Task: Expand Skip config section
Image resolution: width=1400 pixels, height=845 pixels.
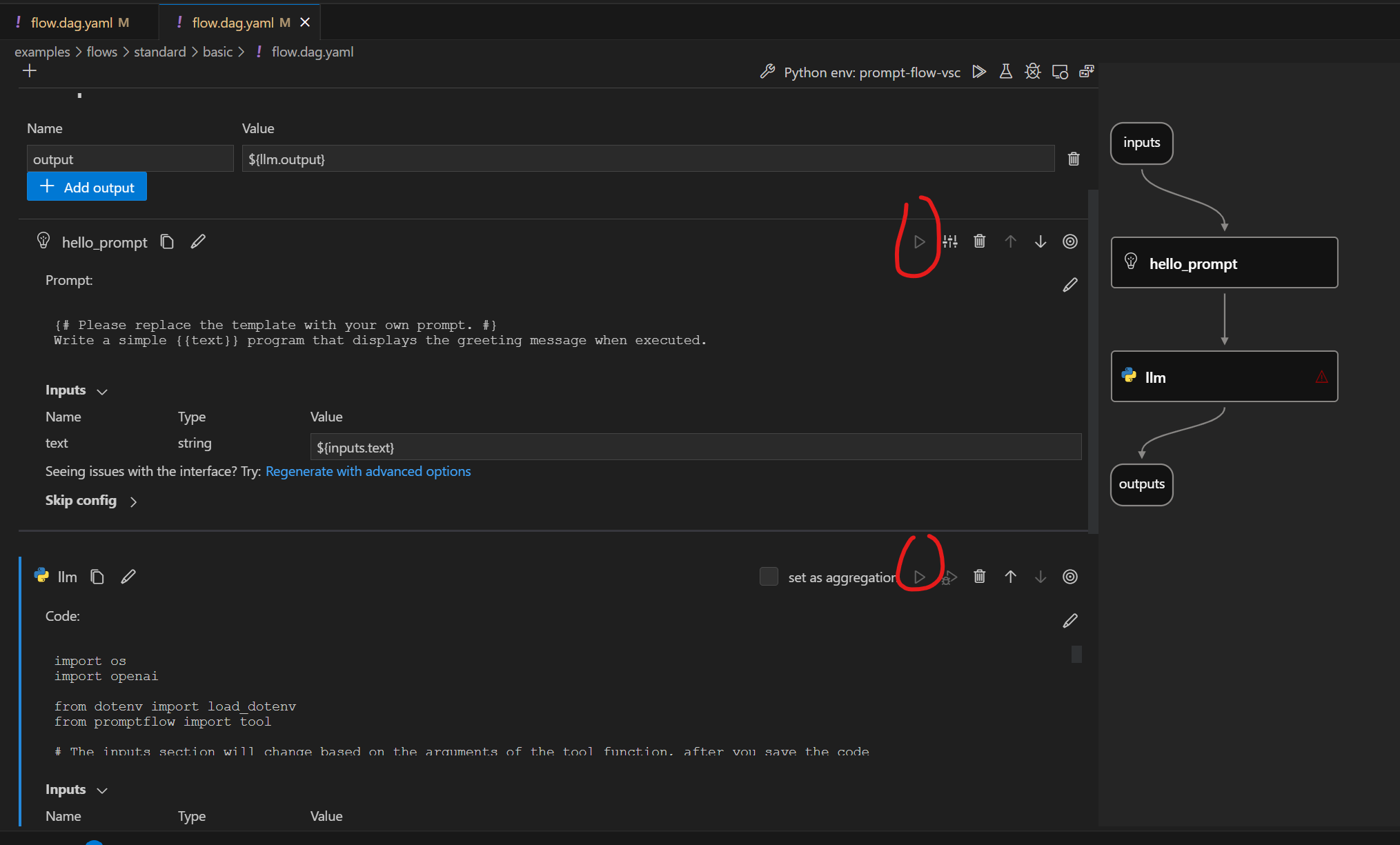Action: tap(133, 501)
